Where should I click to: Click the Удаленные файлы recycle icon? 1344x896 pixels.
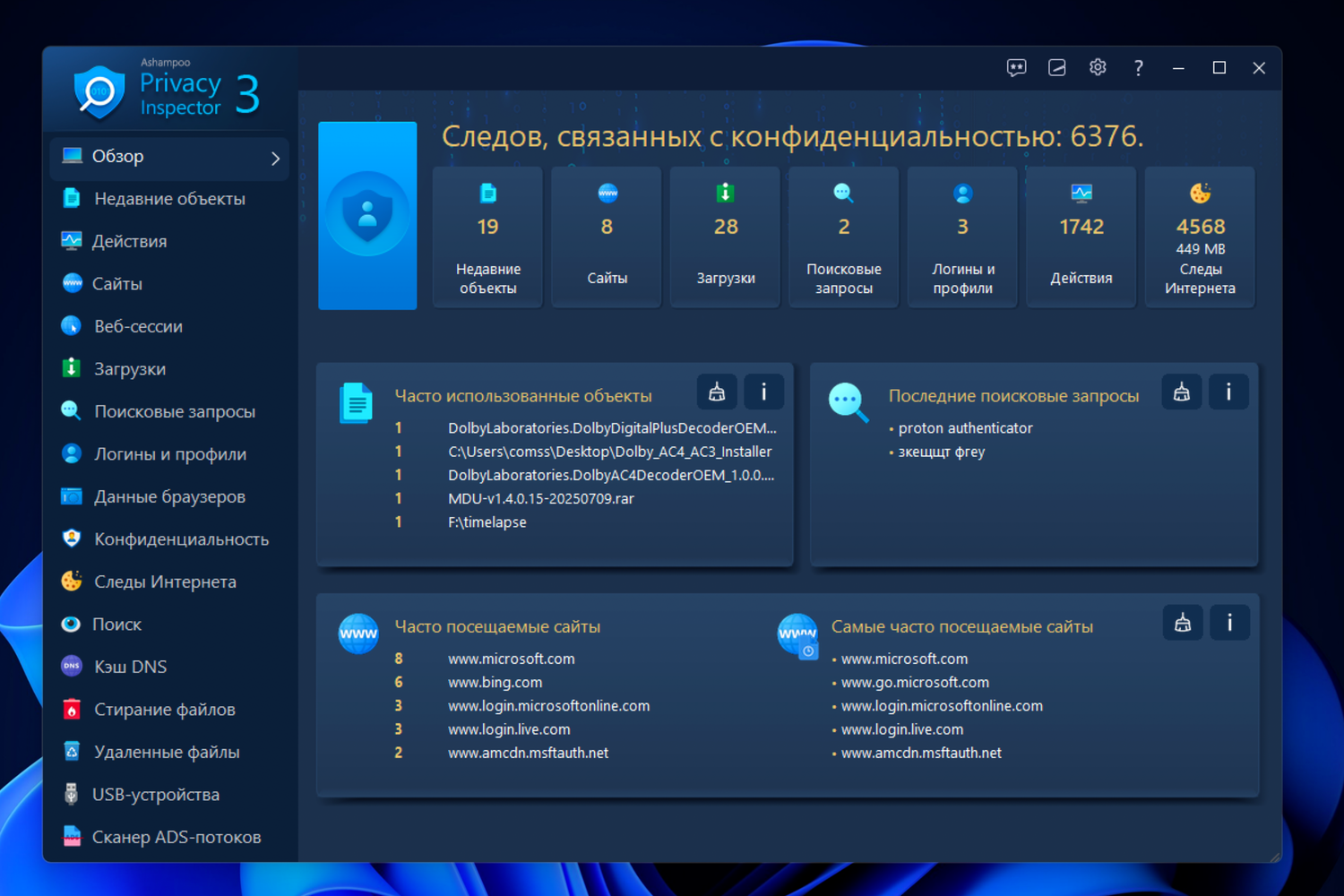pos(72,752)
